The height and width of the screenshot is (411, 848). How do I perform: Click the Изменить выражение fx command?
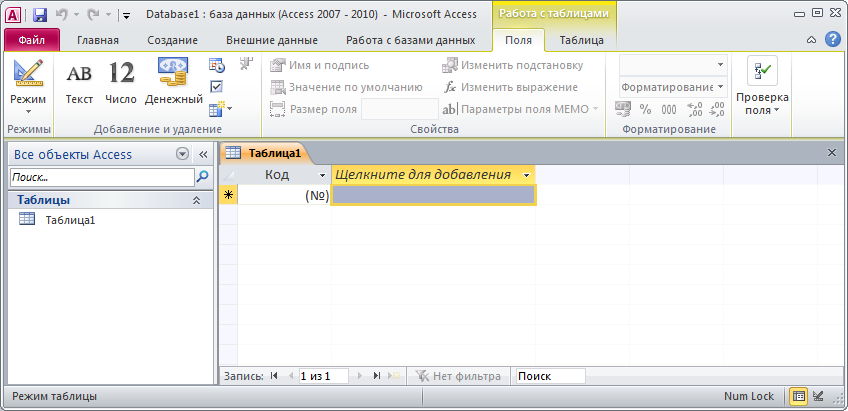pyautogui.click(x=511, y=87)
